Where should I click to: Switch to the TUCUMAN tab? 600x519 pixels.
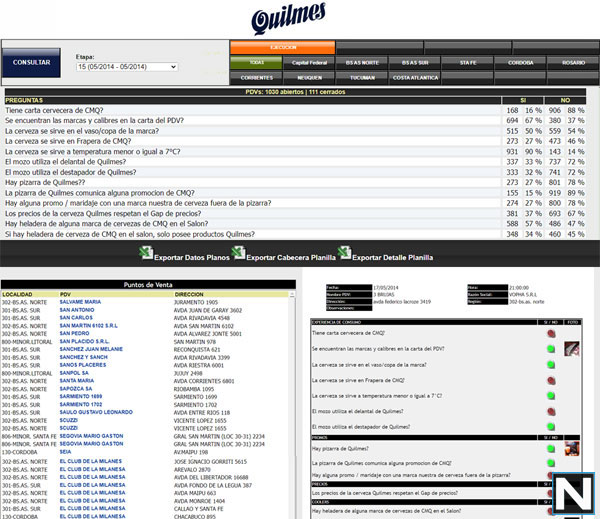click(x=362, y=78)
